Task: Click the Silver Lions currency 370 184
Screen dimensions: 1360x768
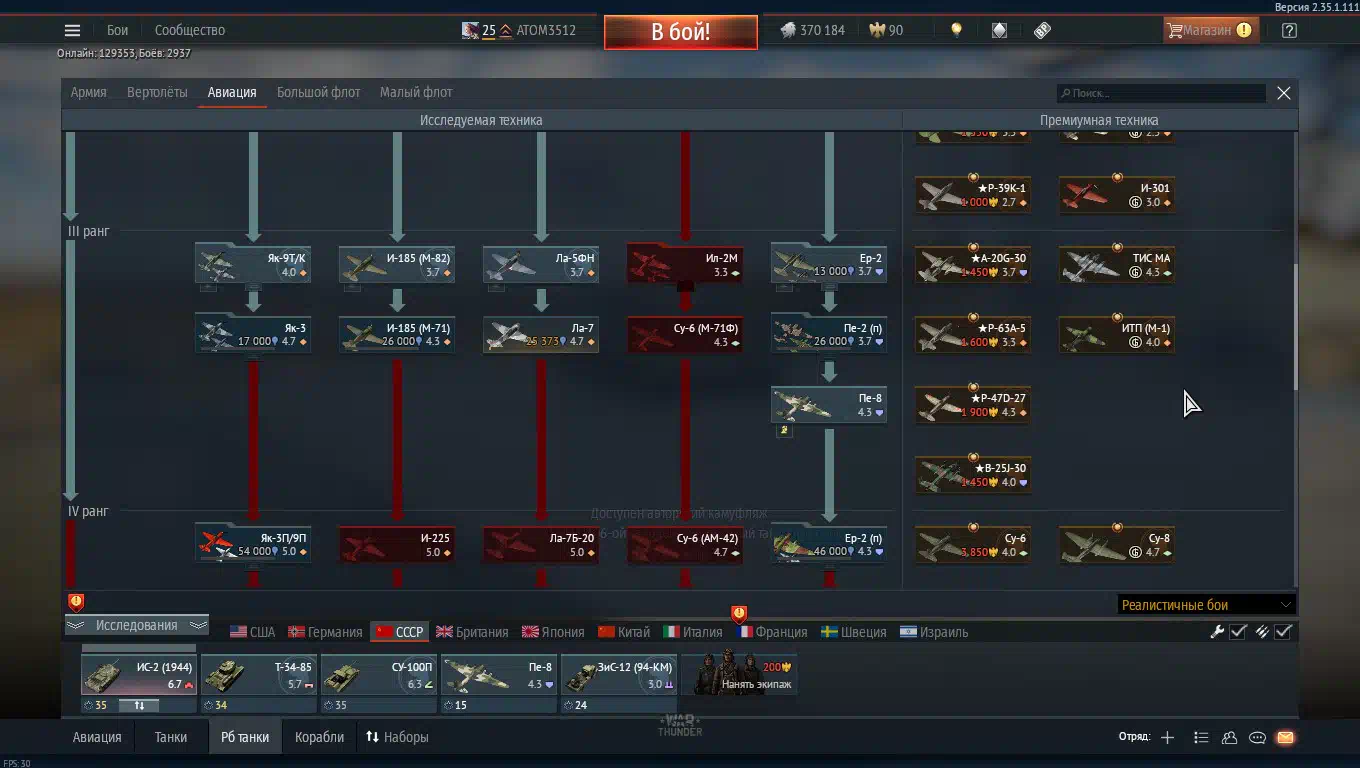Action: coord(812,30)
